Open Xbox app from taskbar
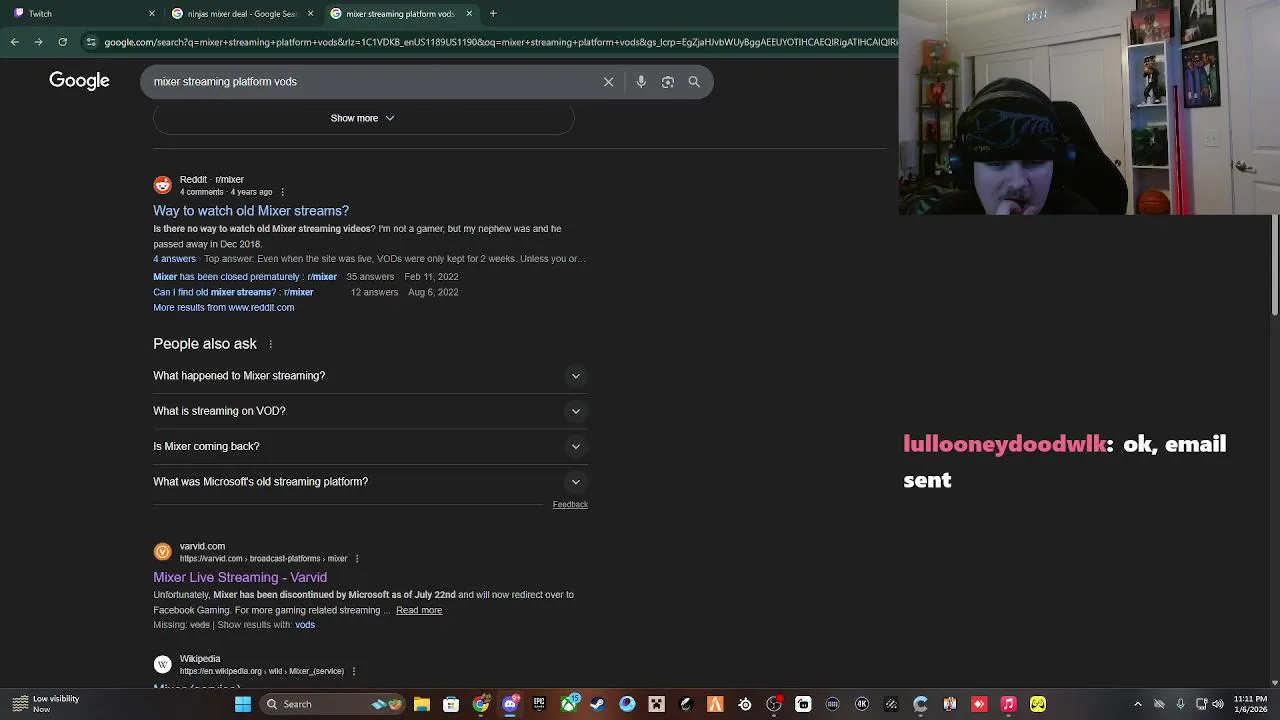This screenshot has height=720, width=1280. (x=569, y=704)
